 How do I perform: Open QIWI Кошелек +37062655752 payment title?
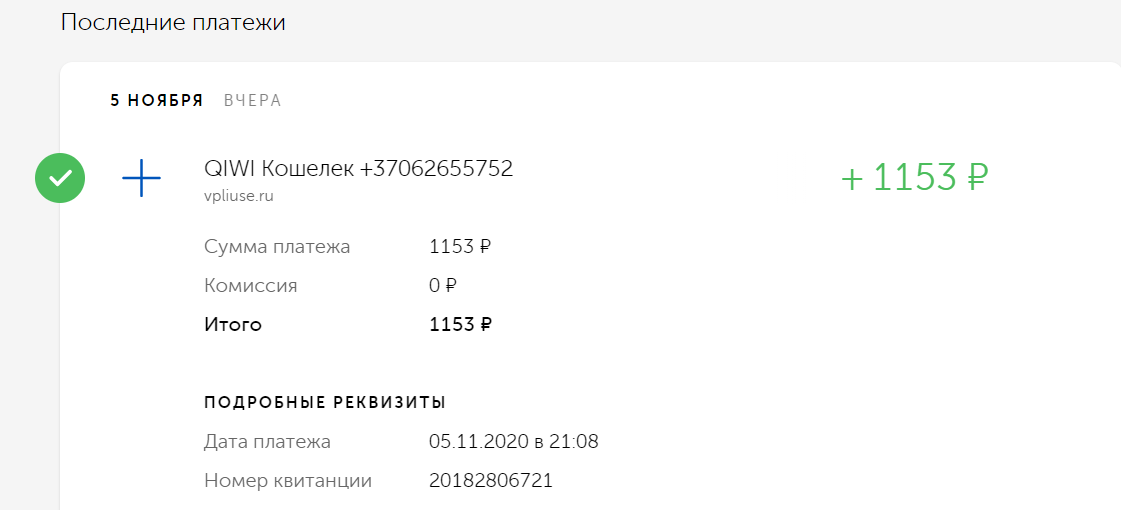[359, 169]
